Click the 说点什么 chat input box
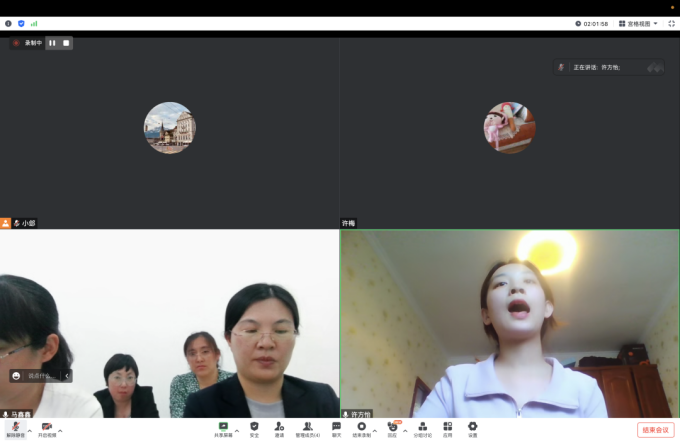The width and height of the screenshot is (681, 443). point(40,376)
